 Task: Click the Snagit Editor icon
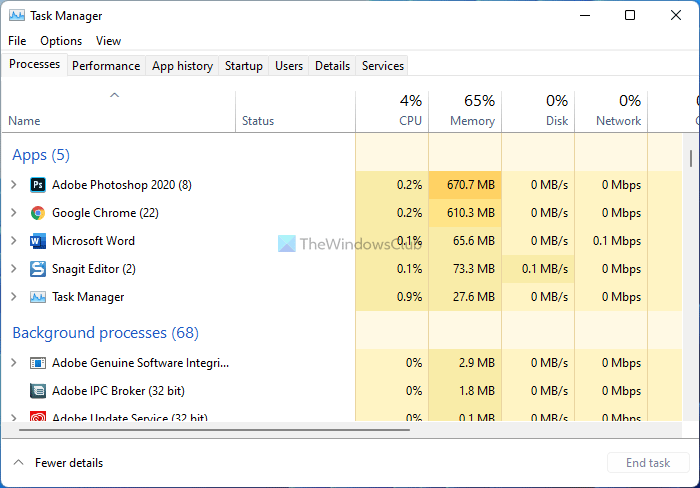click(38, 269)
